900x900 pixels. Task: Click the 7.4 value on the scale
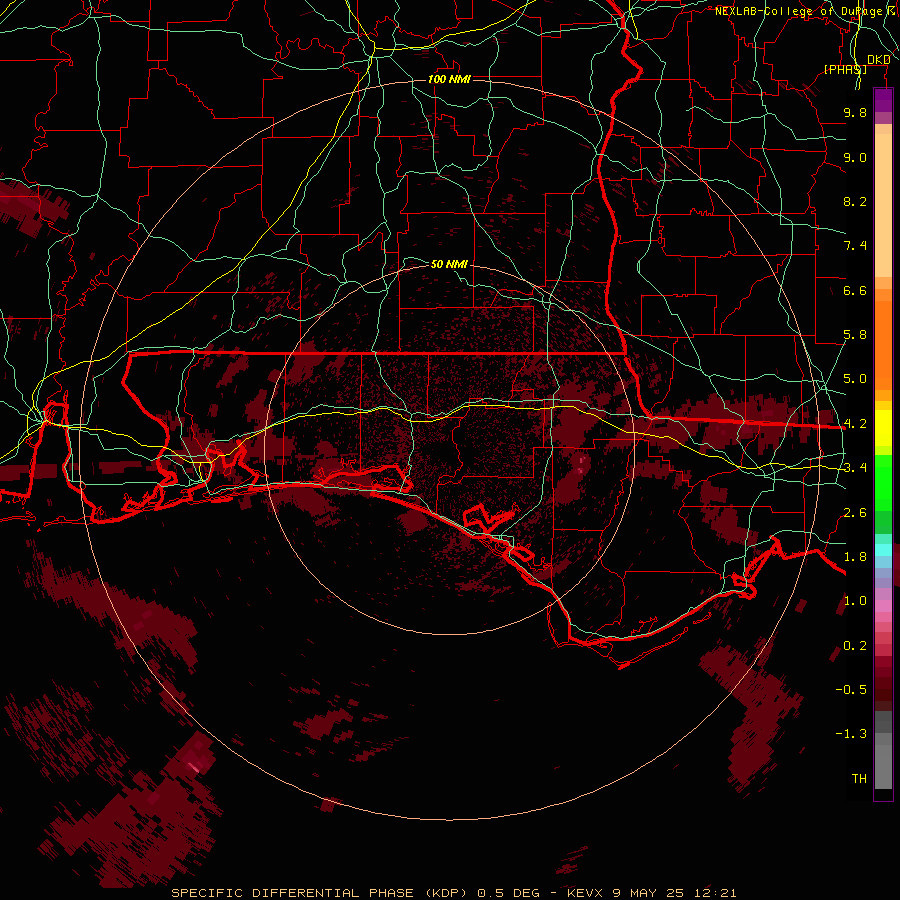coord(855,246)
